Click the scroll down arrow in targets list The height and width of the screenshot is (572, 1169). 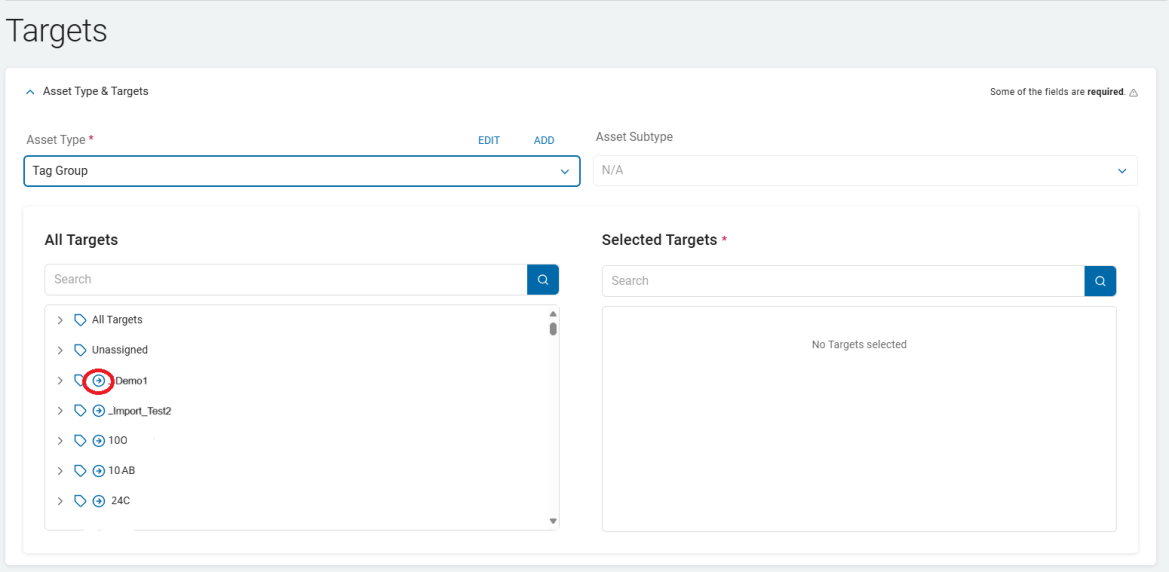[x=553, y=521]
